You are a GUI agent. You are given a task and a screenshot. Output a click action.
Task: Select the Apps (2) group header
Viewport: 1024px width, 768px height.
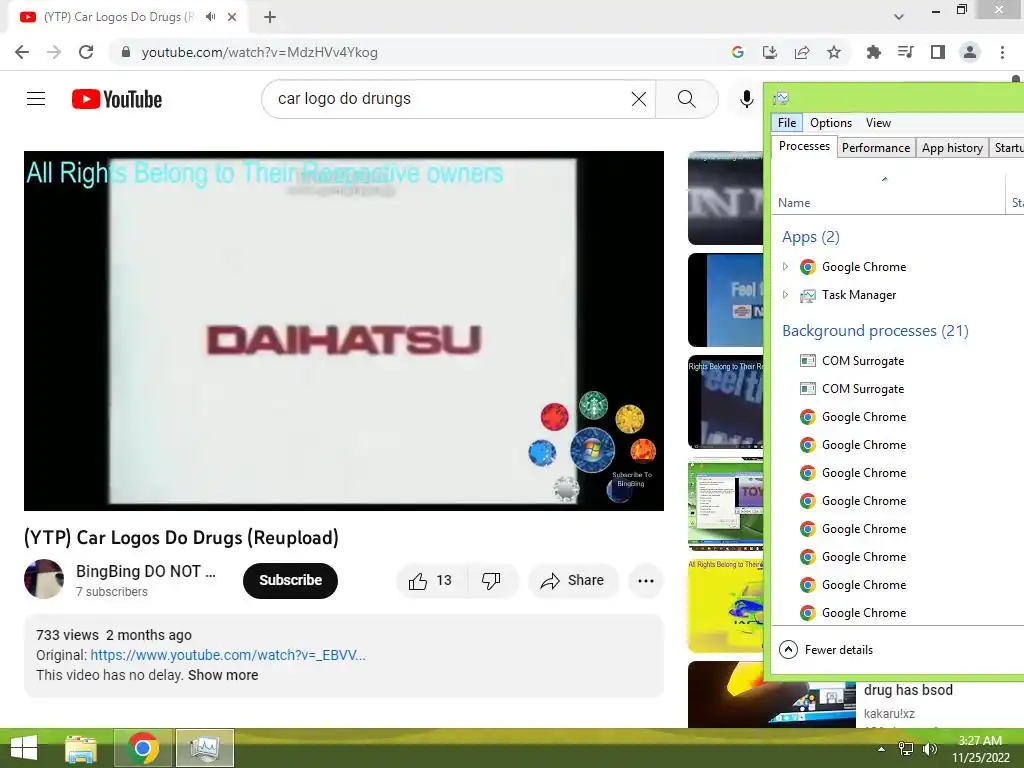click(x=810, y=237)
